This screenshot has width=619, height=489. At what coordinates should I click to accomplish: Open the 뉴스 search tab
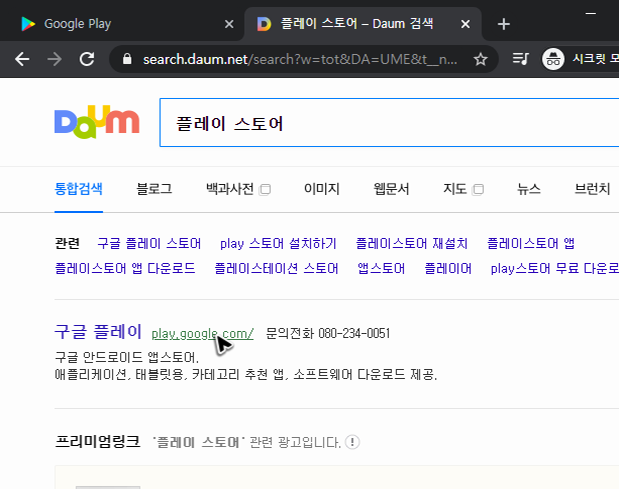coord(529,189)
